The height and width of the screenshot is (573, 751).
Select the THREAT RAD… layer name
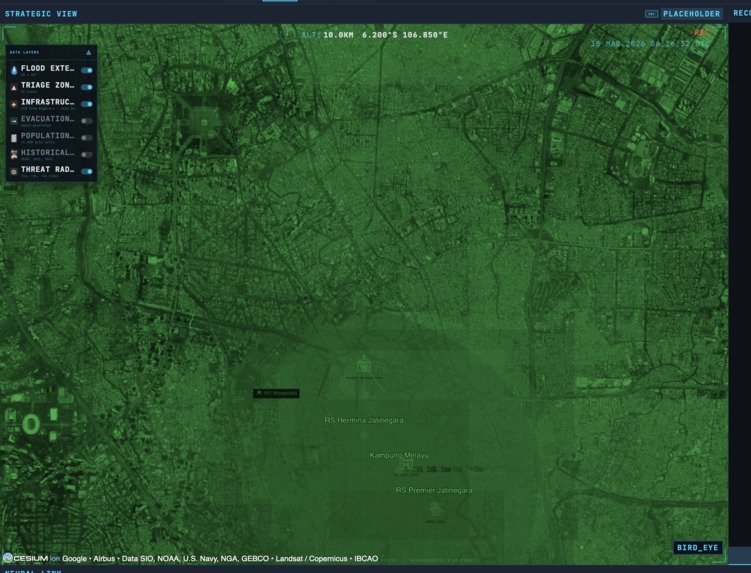click(47, 169)
